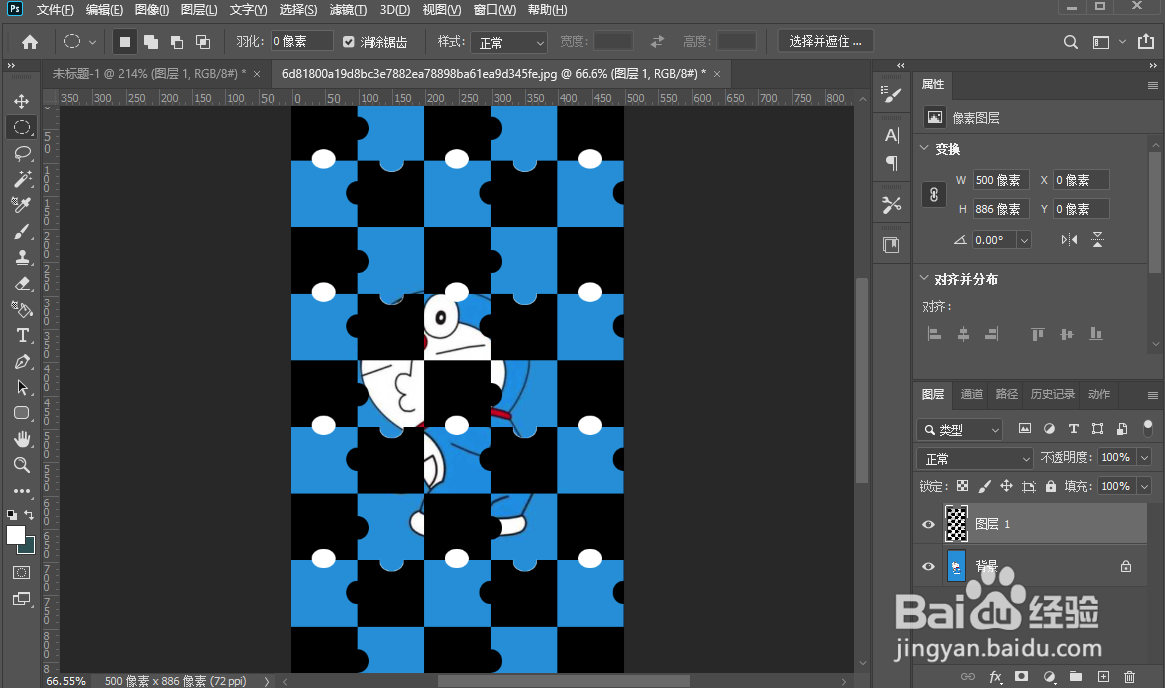The width and height of the screenshot is (1165, 688).
Task: Flip vertical in Transform properties
Action: pos(1097,239)
